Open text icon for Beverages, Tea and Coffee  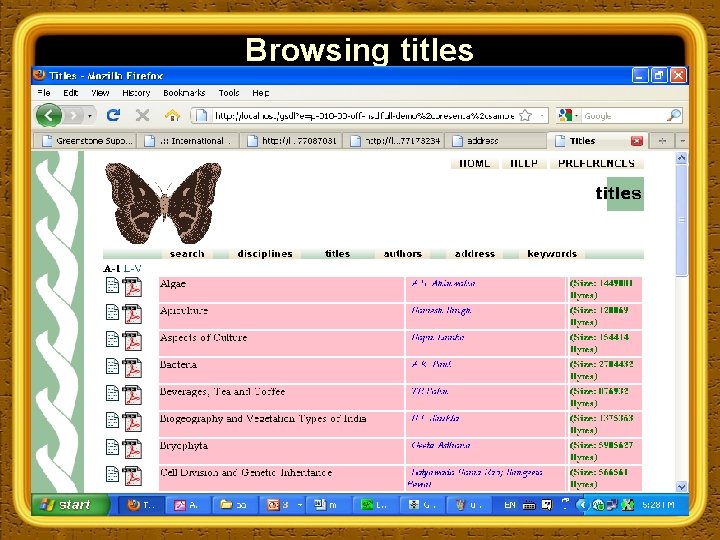[112, 394]
